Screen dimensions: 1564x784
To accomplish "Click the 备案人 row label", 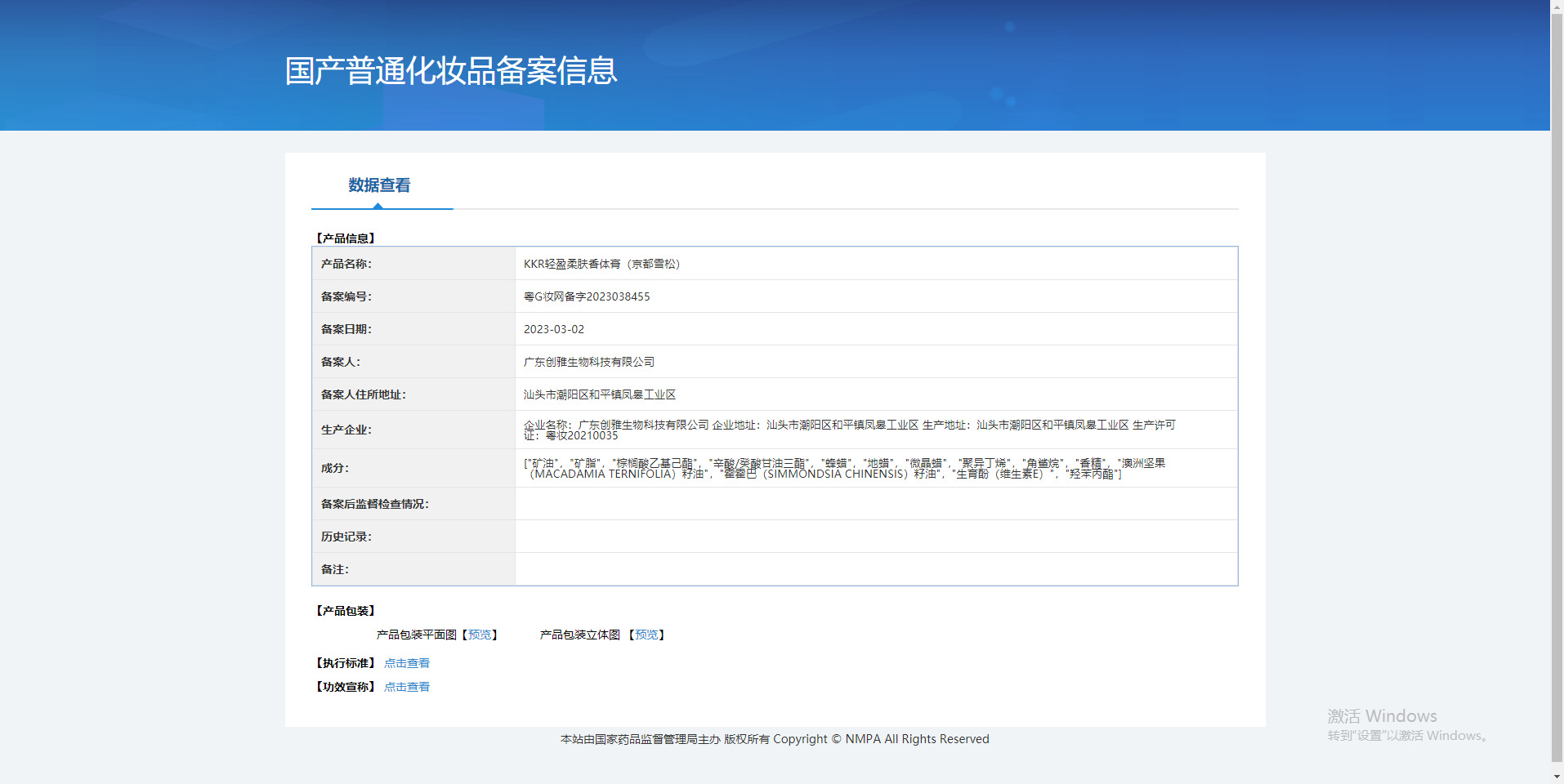I will pos(341,362).
